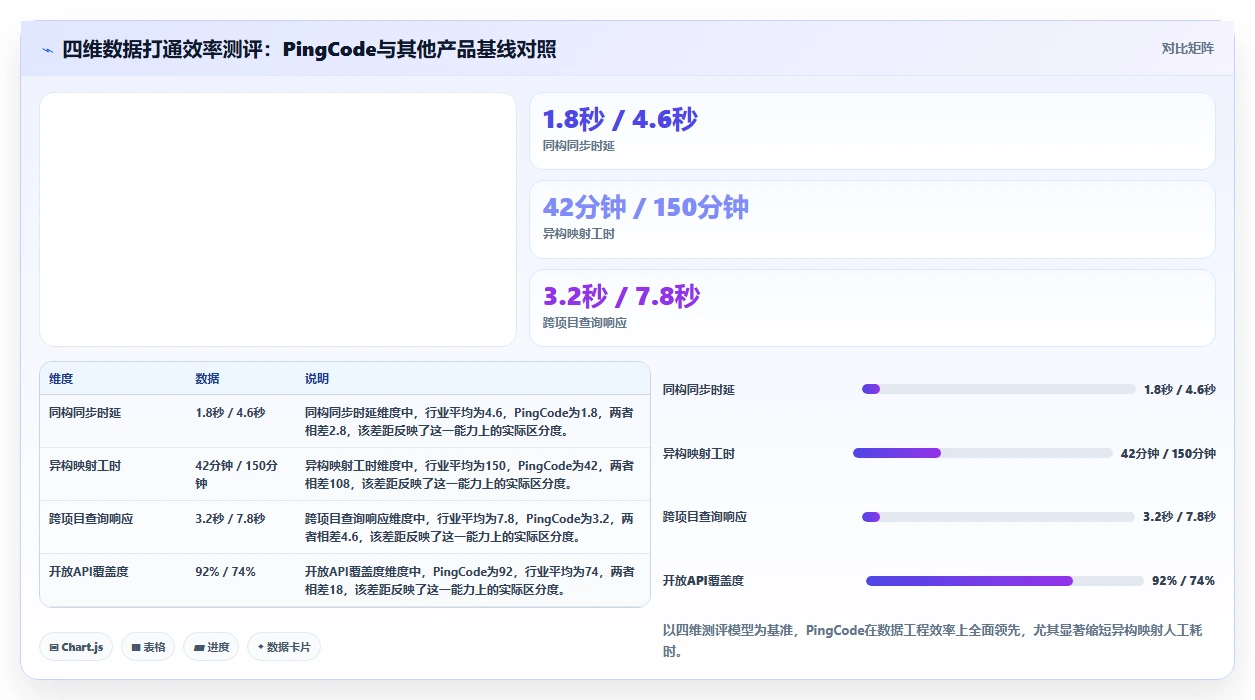Click the 跨项目查询响应 caption in the third stat card

click(x=585, y=323)
